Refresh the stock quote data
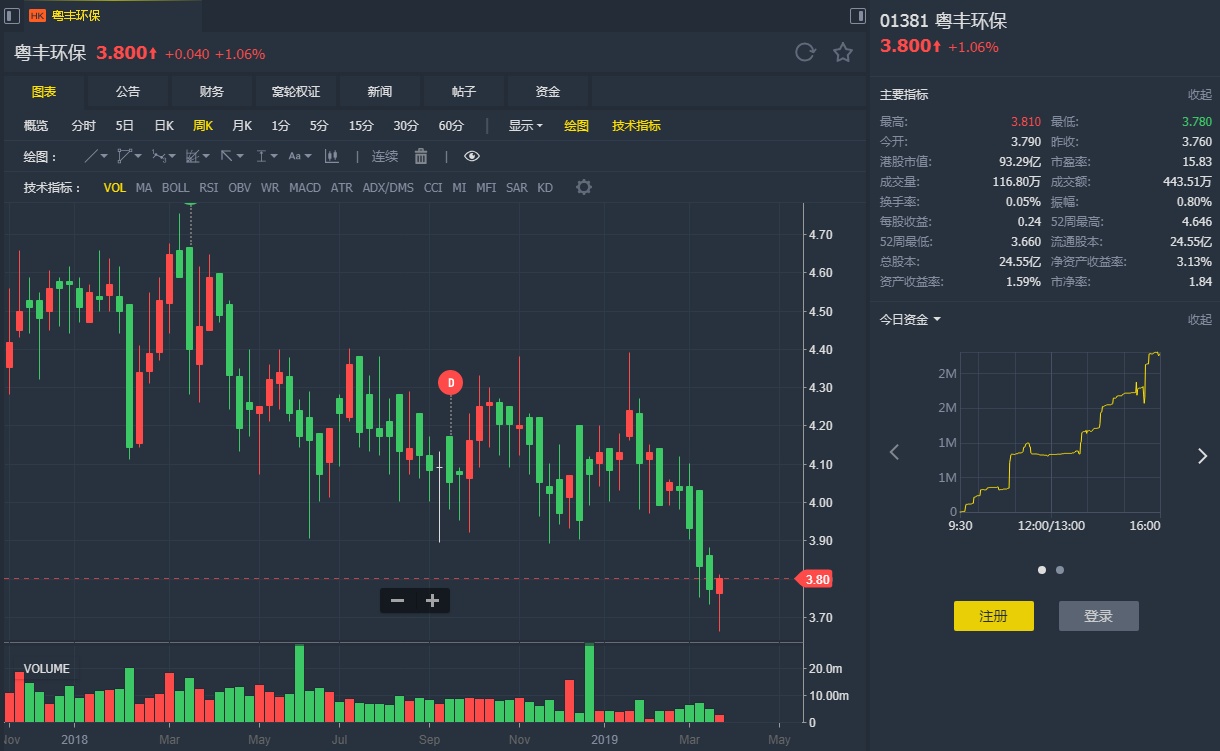 click(805, 53)
